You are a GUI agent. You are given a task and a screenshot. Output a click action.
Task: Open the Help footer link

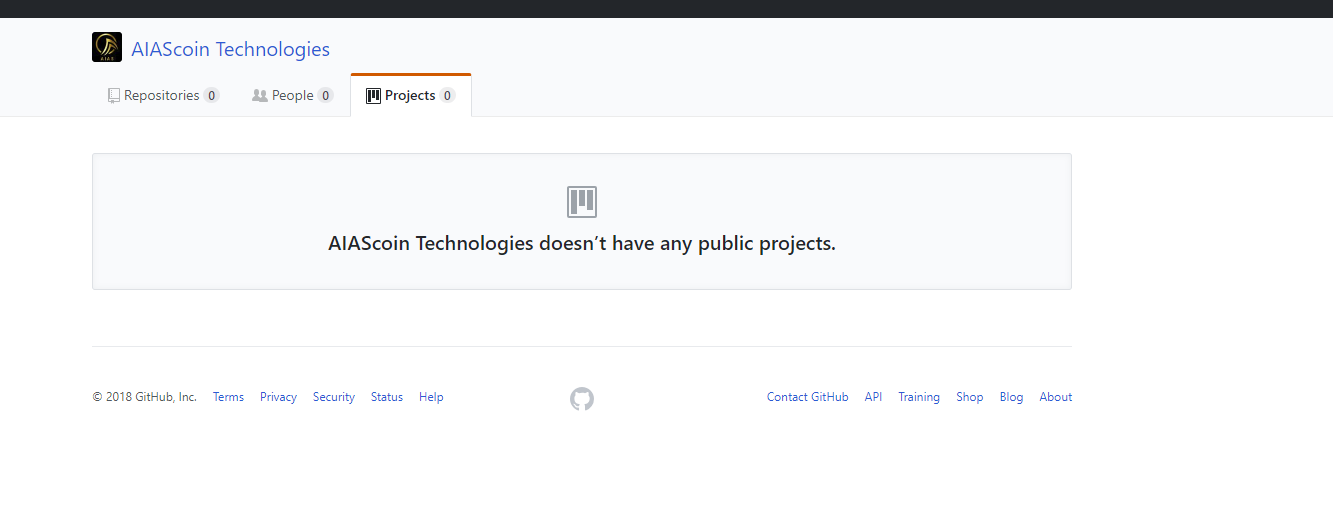click(x=431, y=397)
